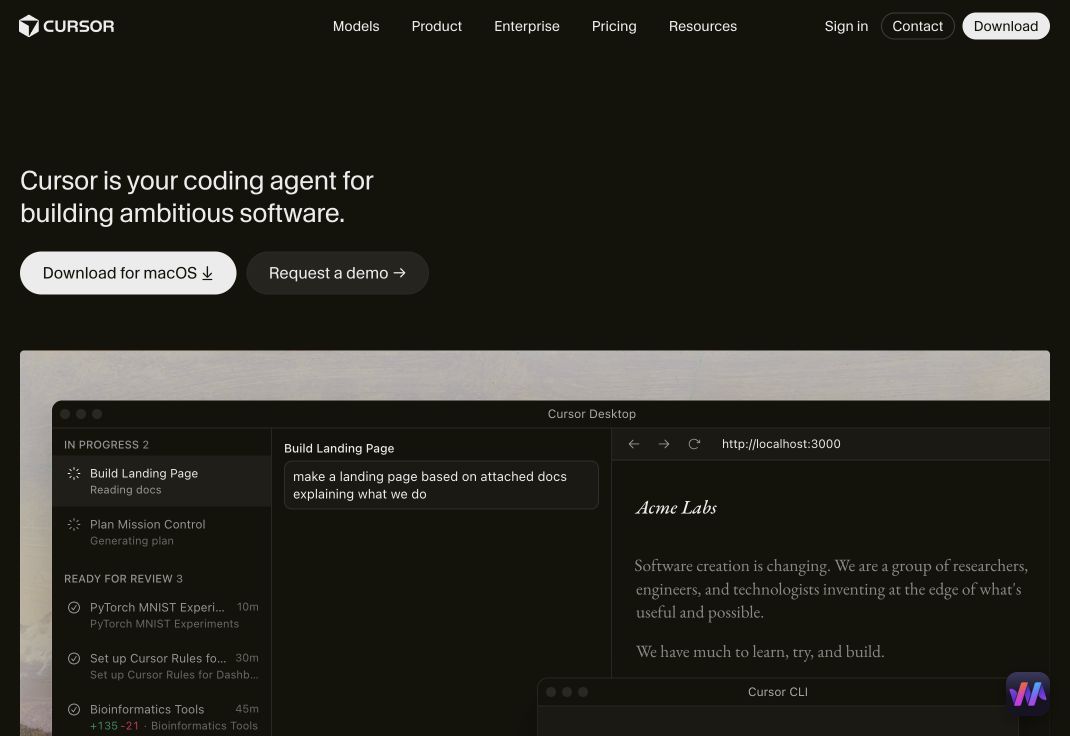Click the '+135 -21' diff stats text
The width and height of the screenshot is (1070, 736).
click(x=115, y=726)
